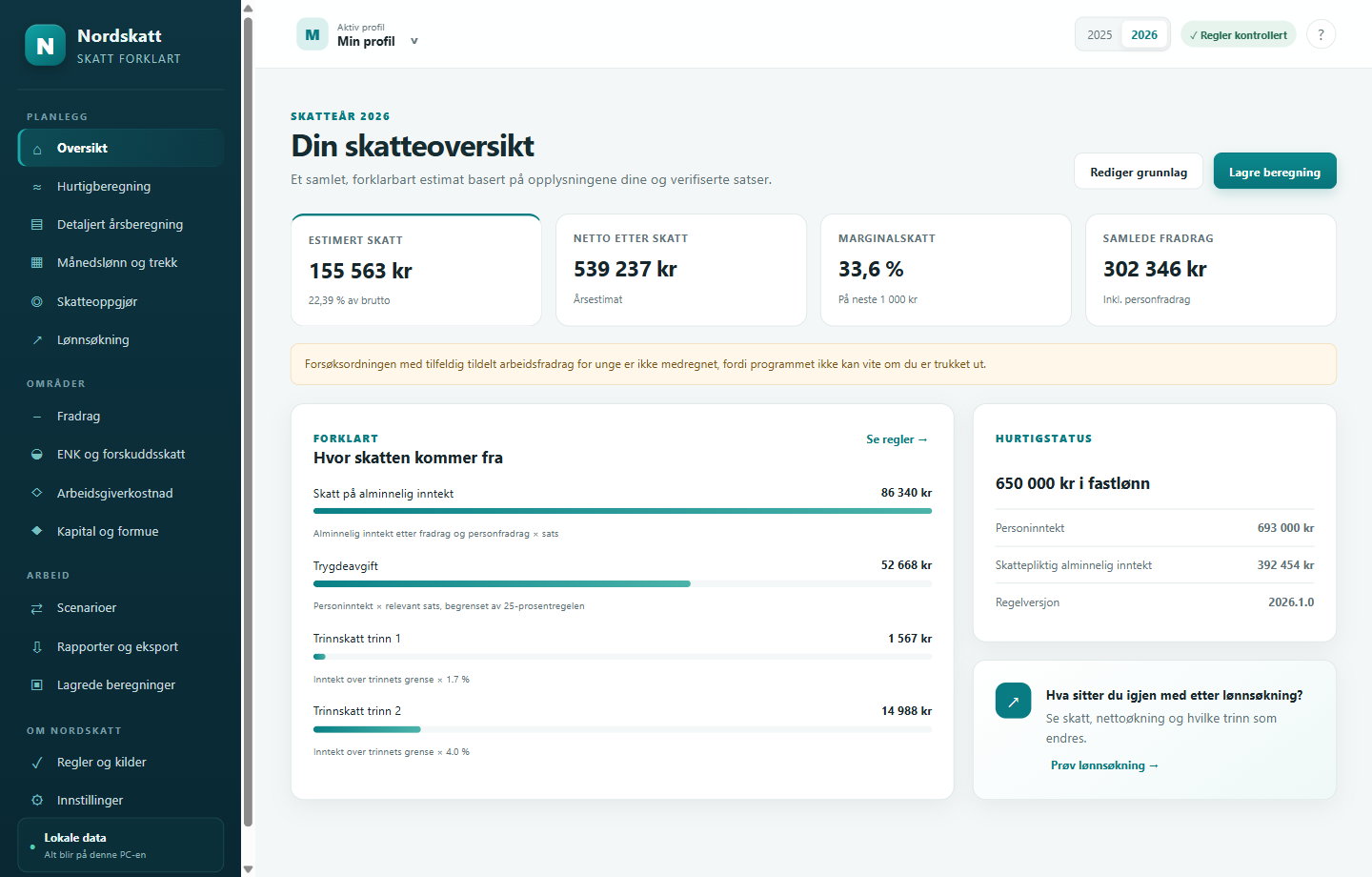
Task: Click the Lagrede beregninger square icon
Action: 37,684
